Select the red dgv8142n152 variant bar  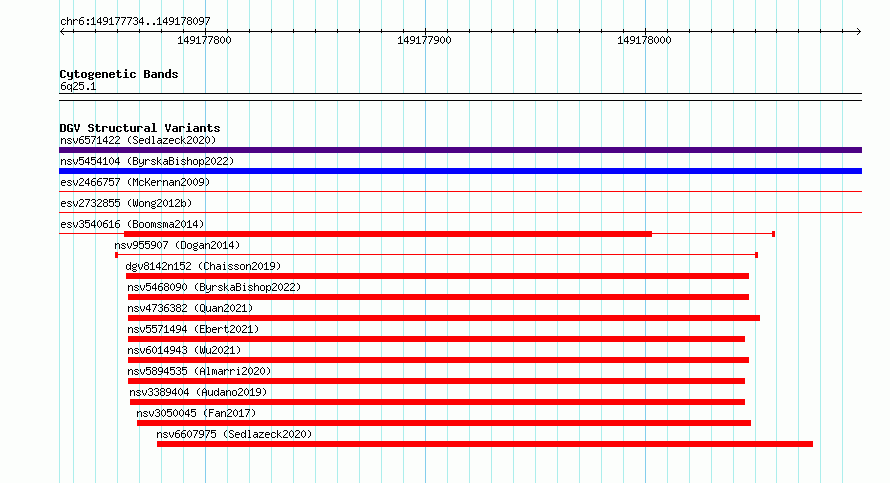point(437,276)
